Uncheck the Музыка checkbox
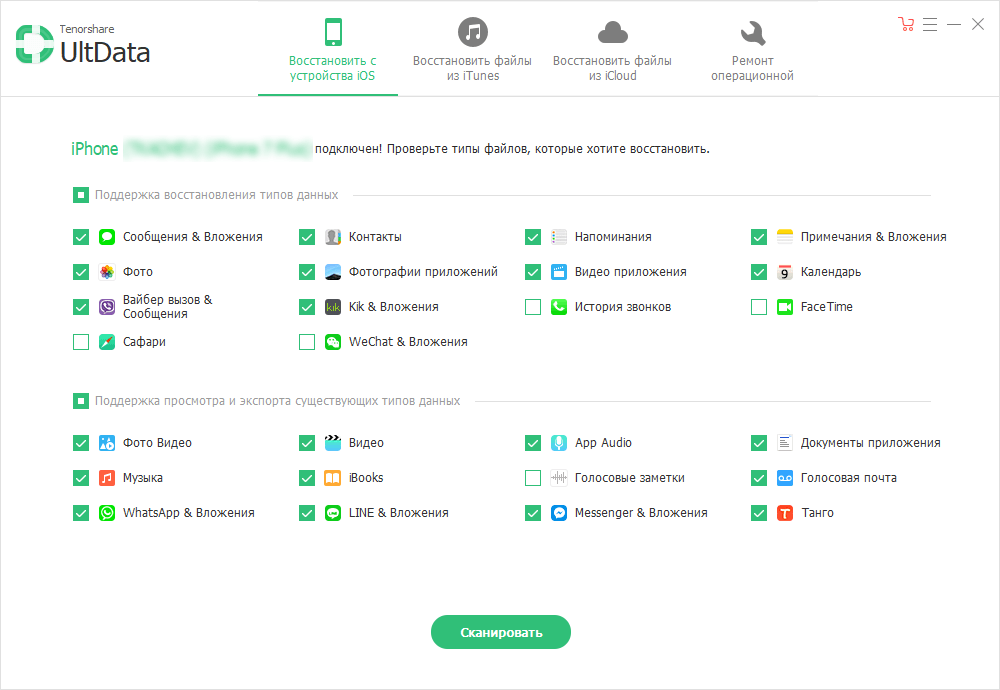 (80, 477)
